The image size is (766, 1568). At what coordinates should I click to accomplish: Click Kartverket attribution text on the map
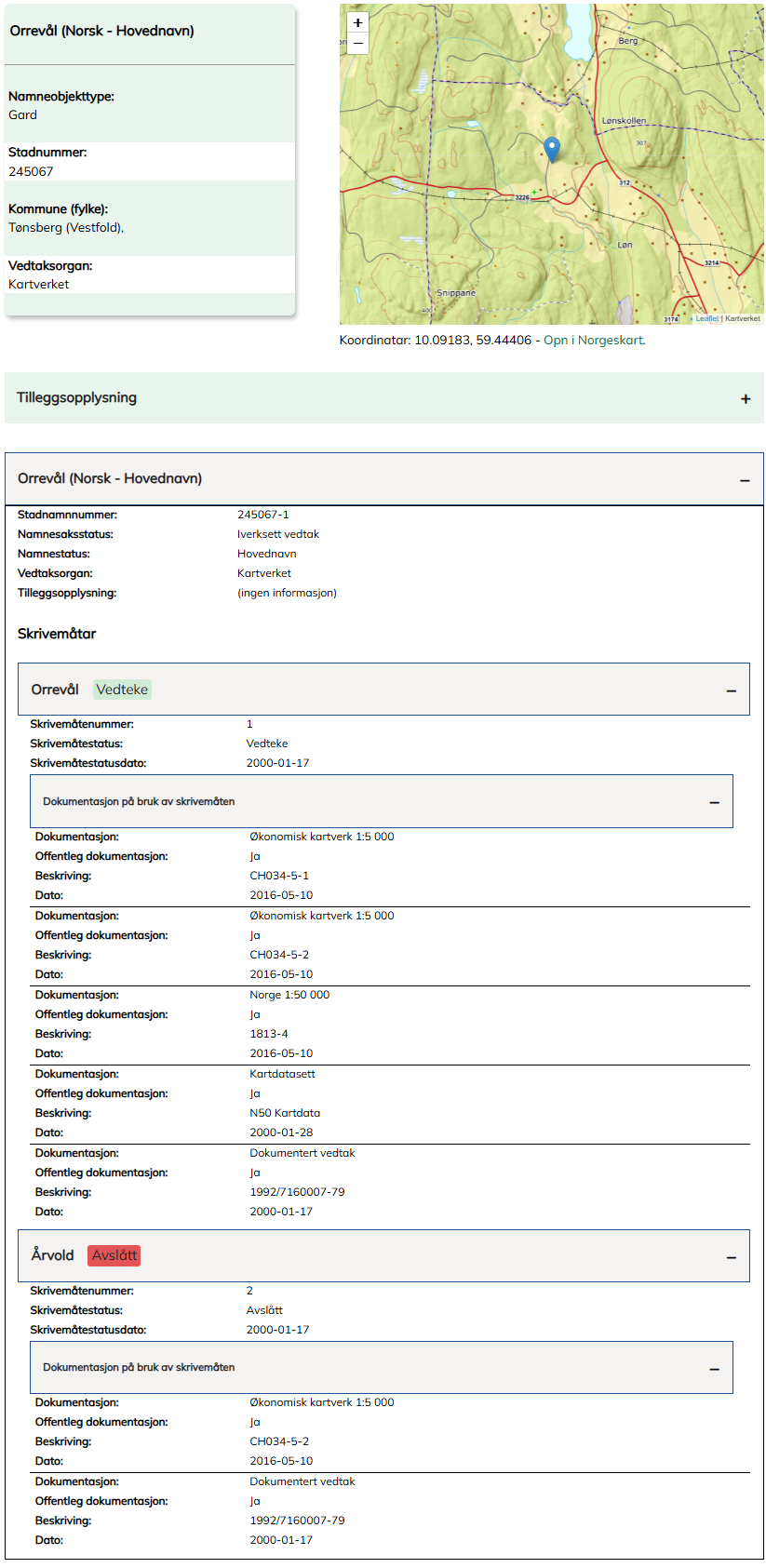click(743, 319)
